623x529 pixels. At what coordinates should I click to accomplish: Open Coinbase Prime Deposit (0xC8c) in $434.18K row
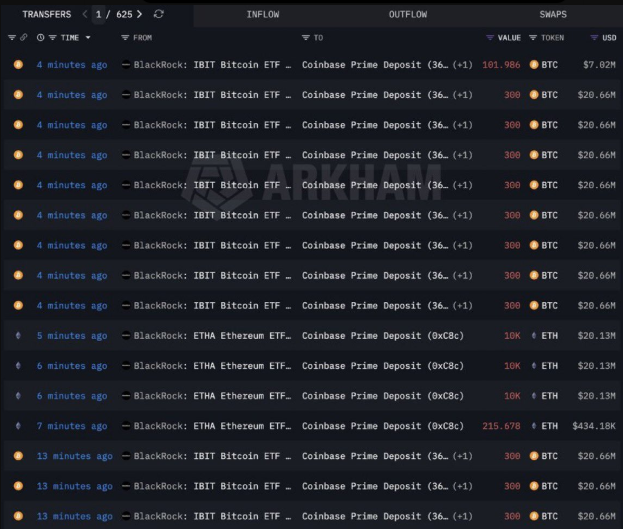click(x=383, y=426)
